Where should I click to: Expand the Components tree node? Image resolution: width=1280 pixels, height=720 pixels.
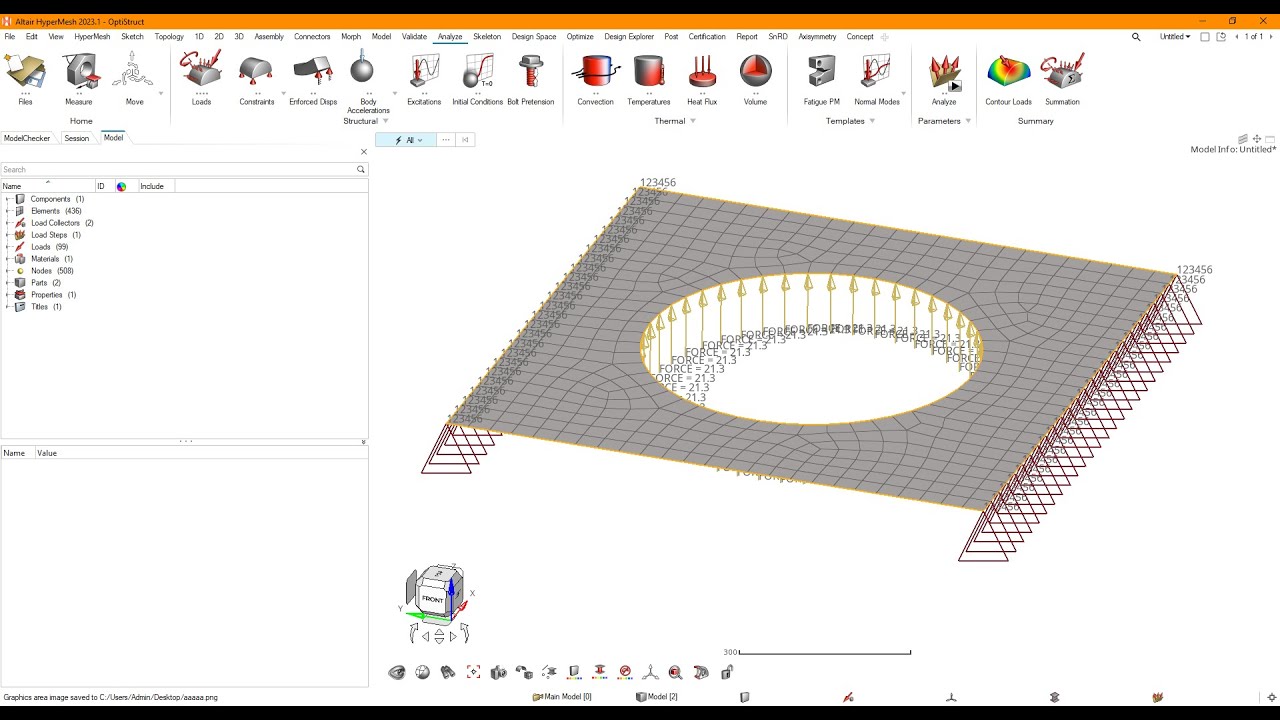pyautogui.click(x=7, y=199)
